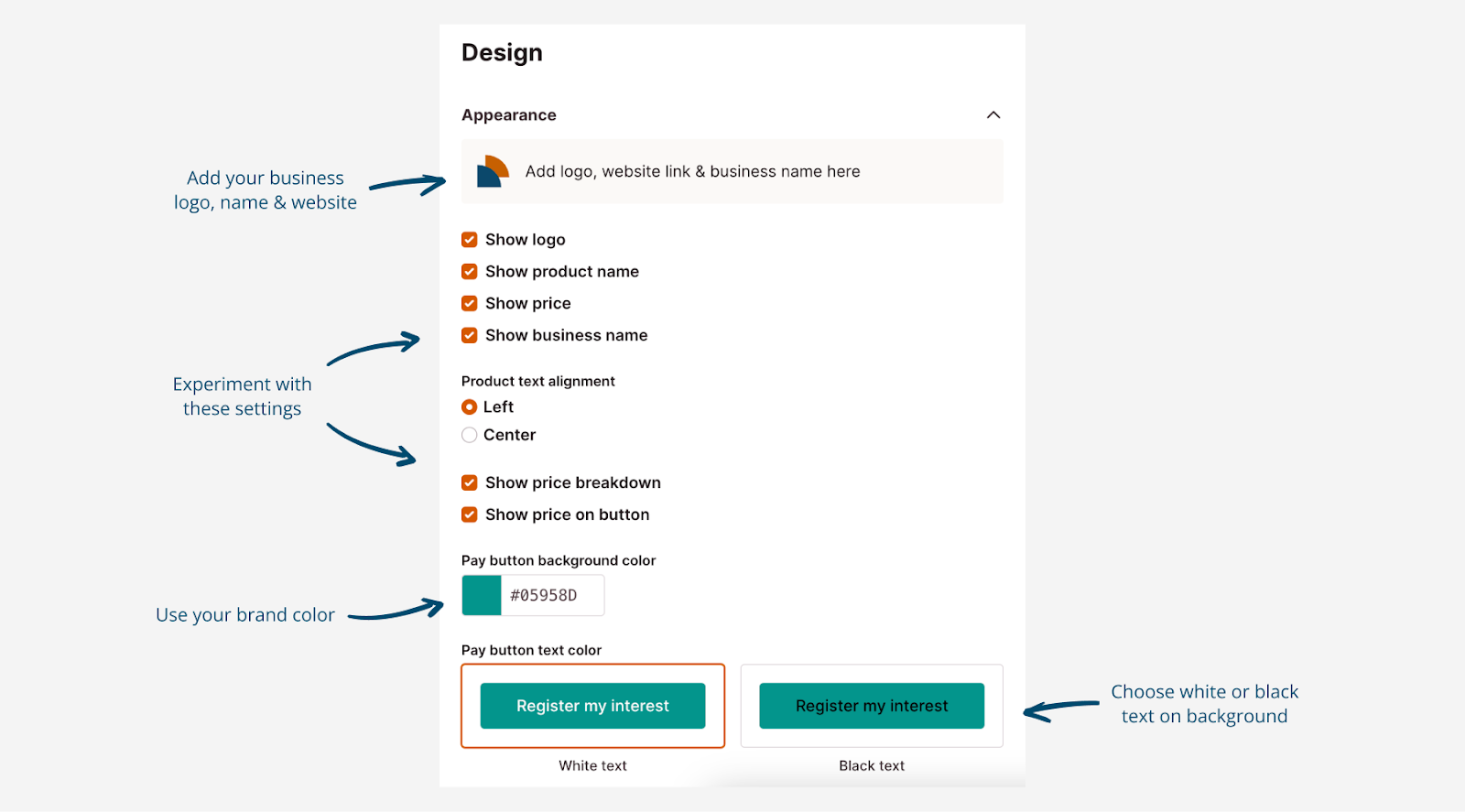Click the Register my interest black-text button

872,706
